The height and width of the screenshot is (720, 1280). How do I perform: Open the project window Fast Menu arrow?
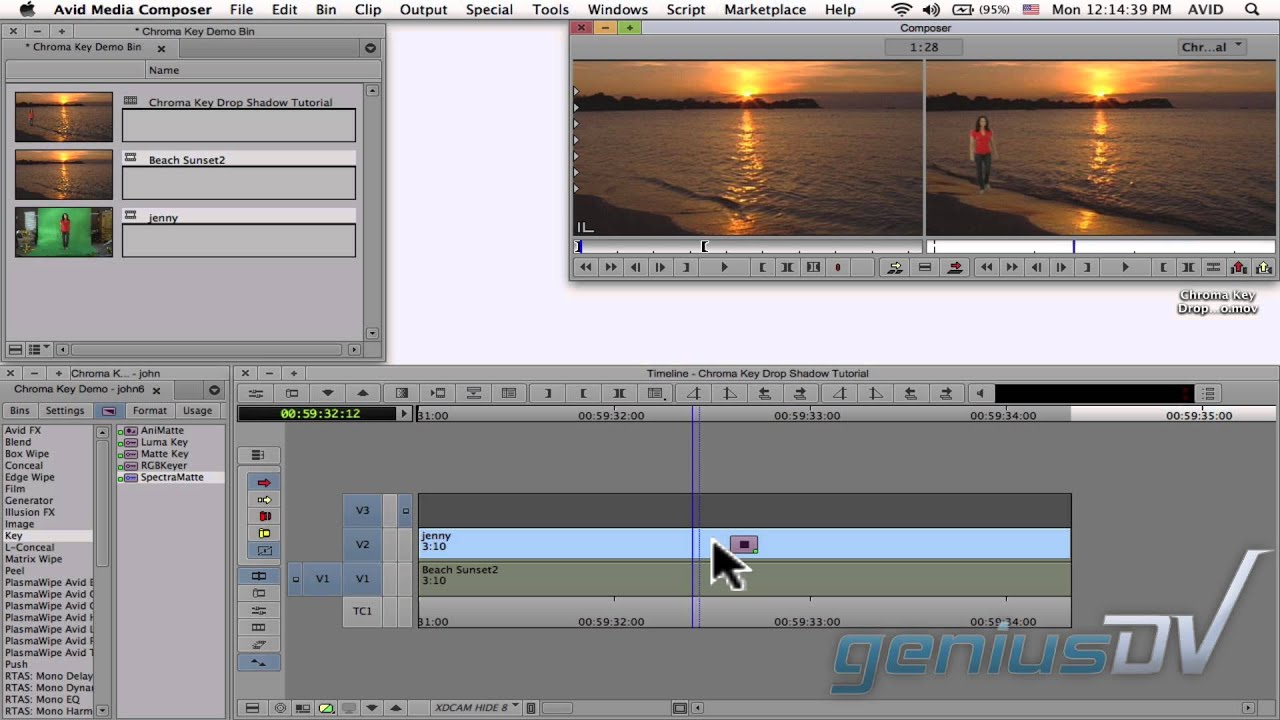click(x=214, y=390)
